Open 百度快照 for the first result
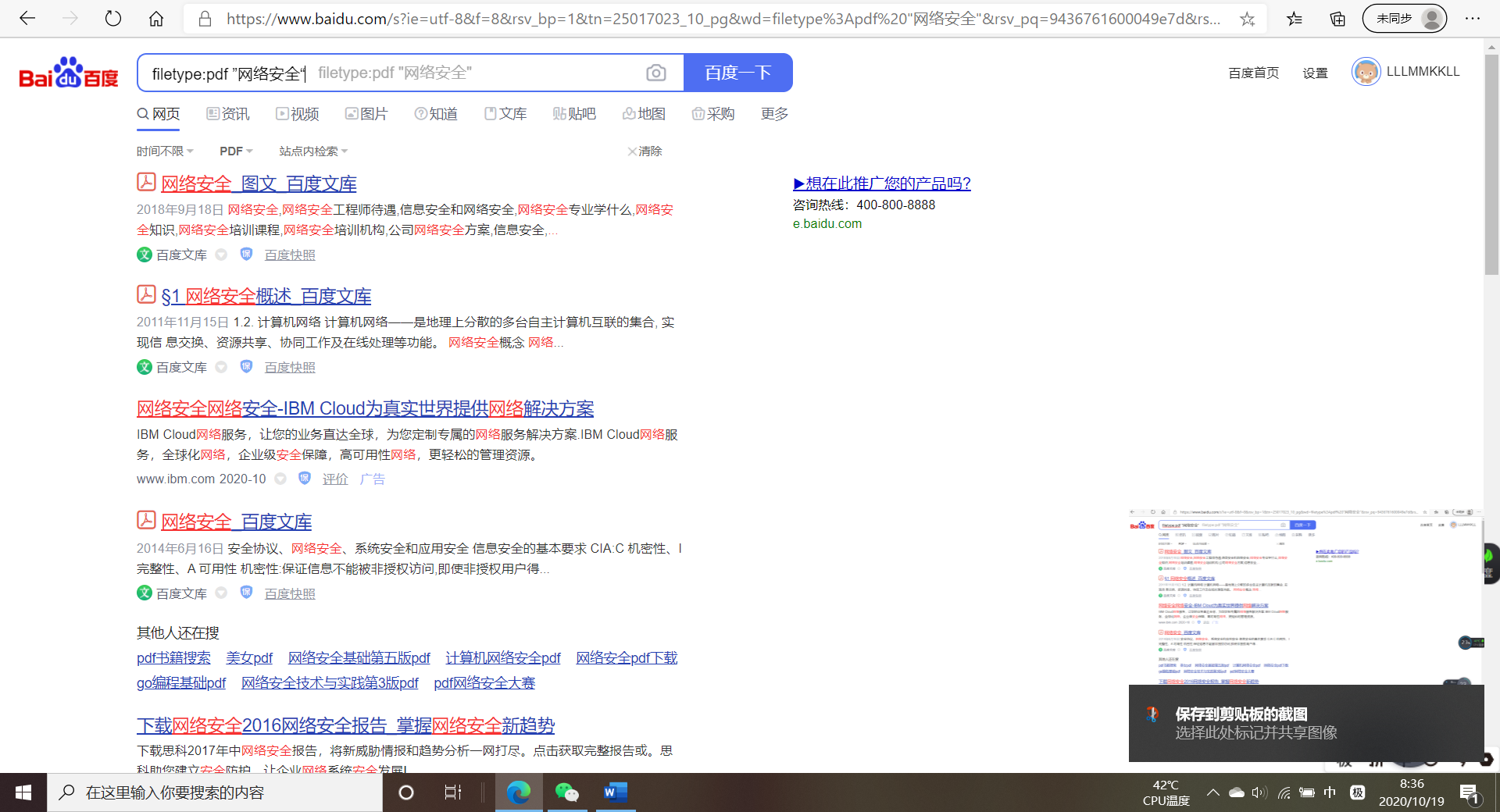This screenshot has width=1500, height=812. [x=290, y=255]
